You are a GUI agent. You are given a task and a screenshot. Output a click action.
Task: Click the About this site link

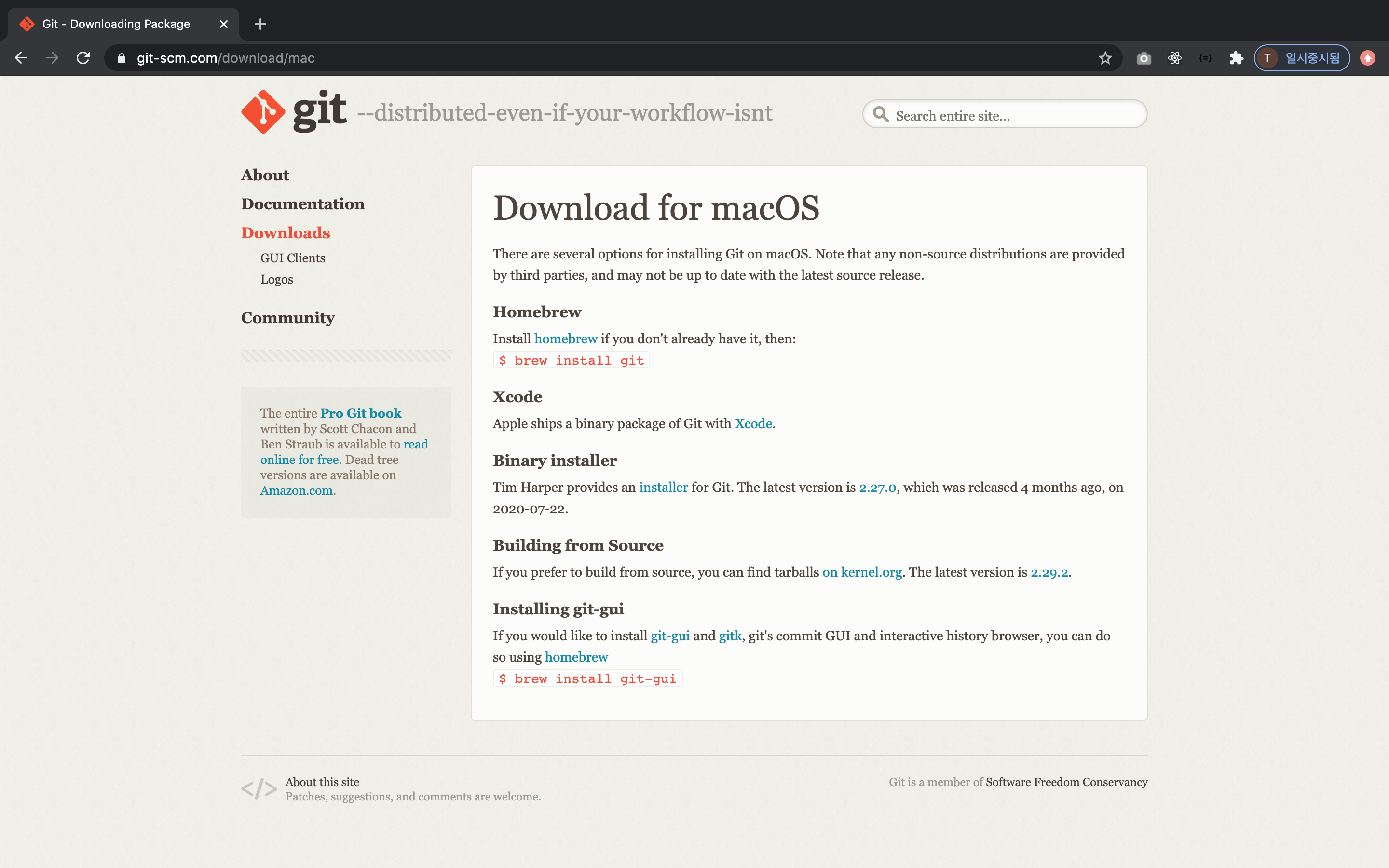(x=323, y=782)
